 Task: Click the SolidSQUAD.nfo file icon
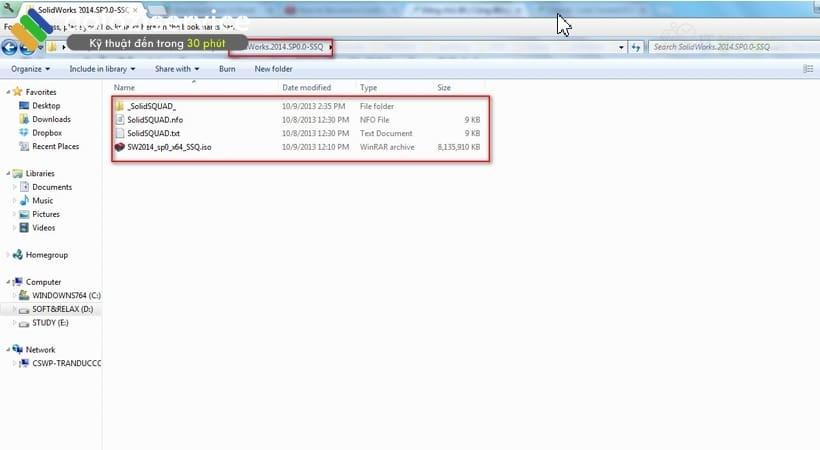tap(119, 120)
